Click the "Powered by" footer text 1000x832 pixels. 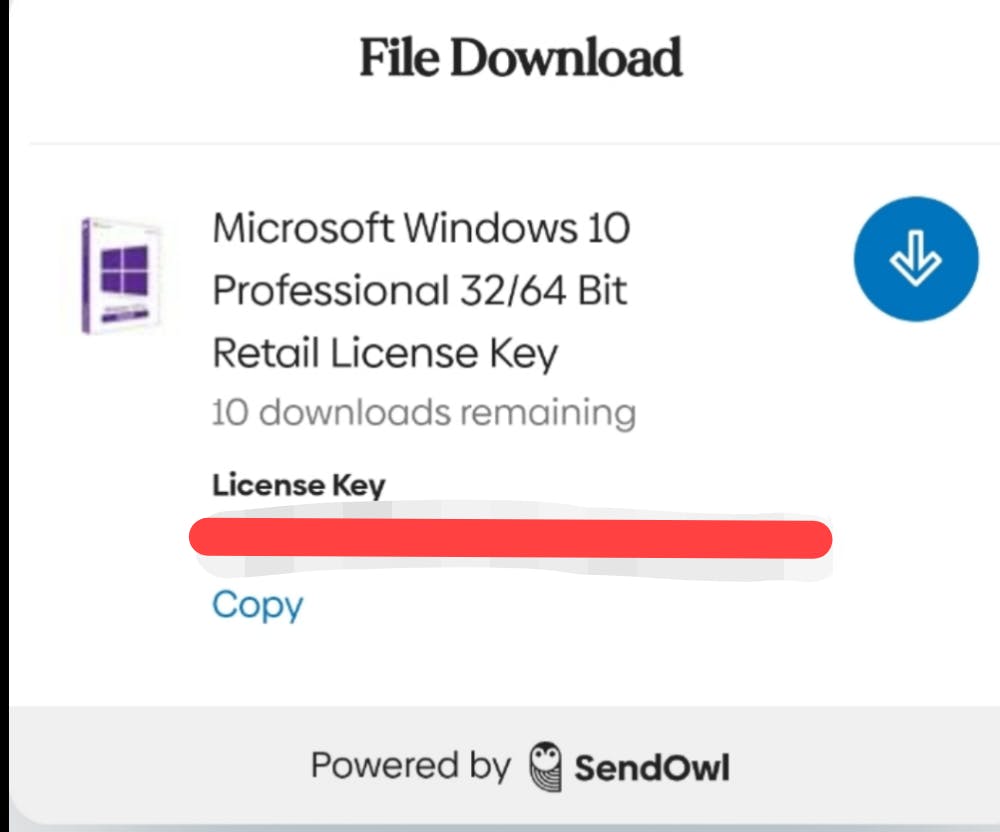[x=410, y=767]
